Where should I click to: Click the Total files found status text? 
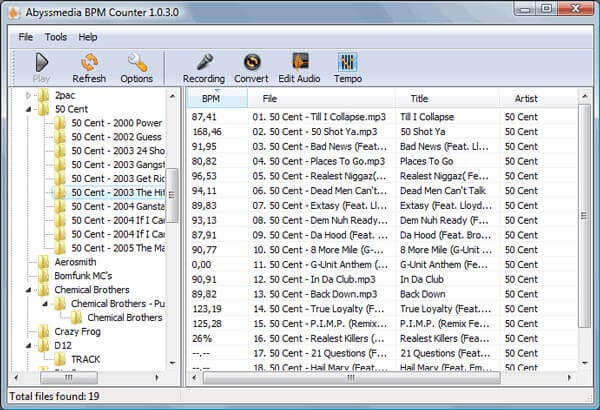coord(54,396)
